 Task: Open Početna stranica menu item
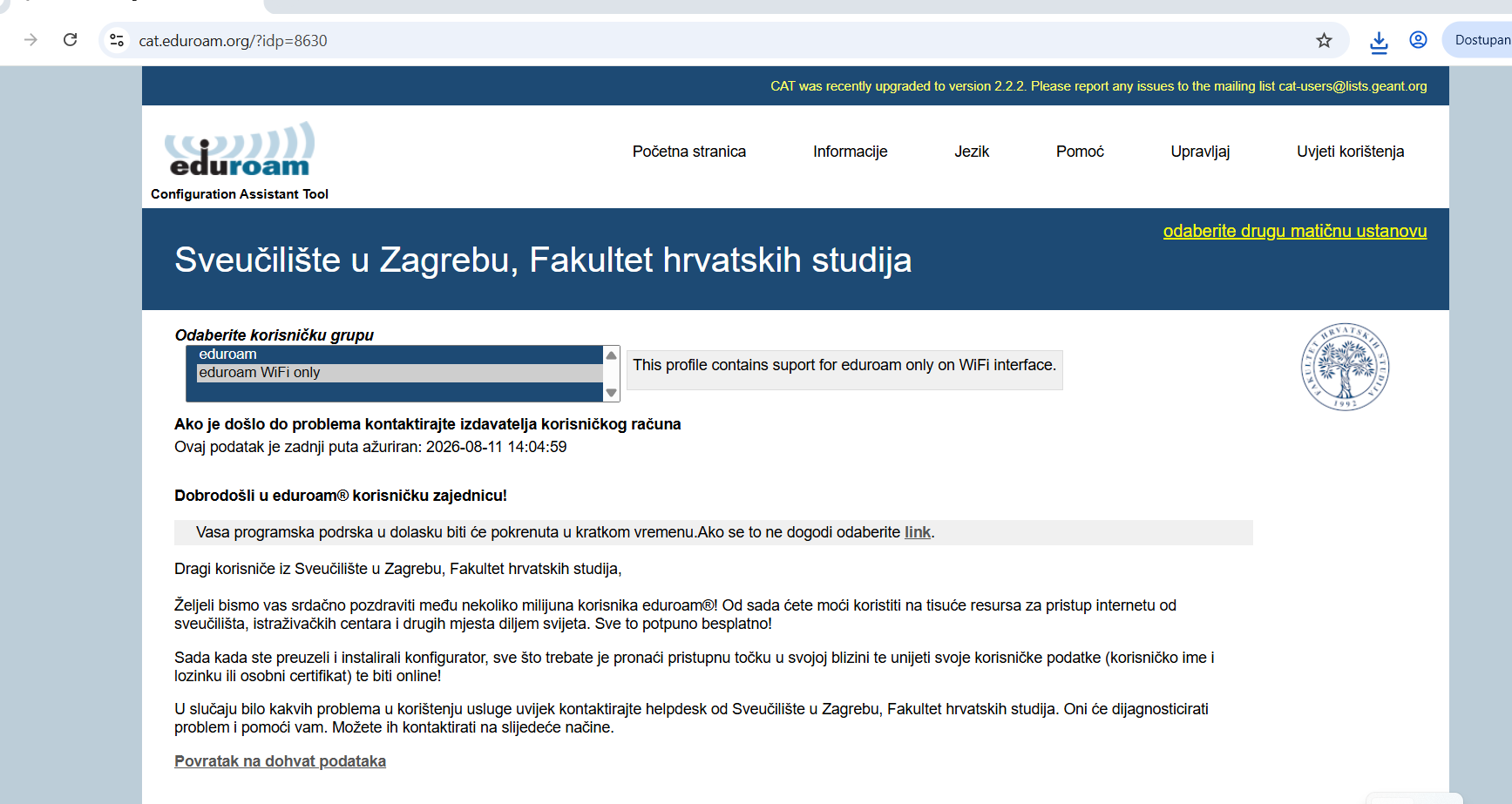coord(688,152)
